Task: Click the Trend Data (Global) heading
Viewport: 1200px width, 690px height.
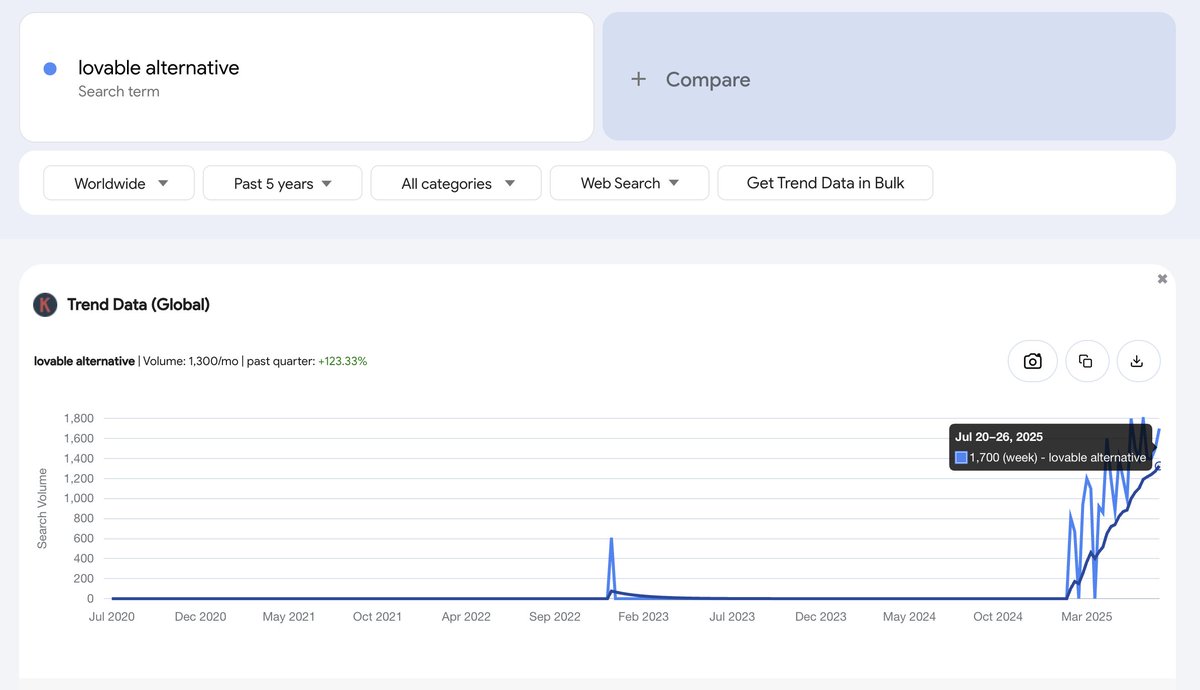Action: [x=138, y=305]
